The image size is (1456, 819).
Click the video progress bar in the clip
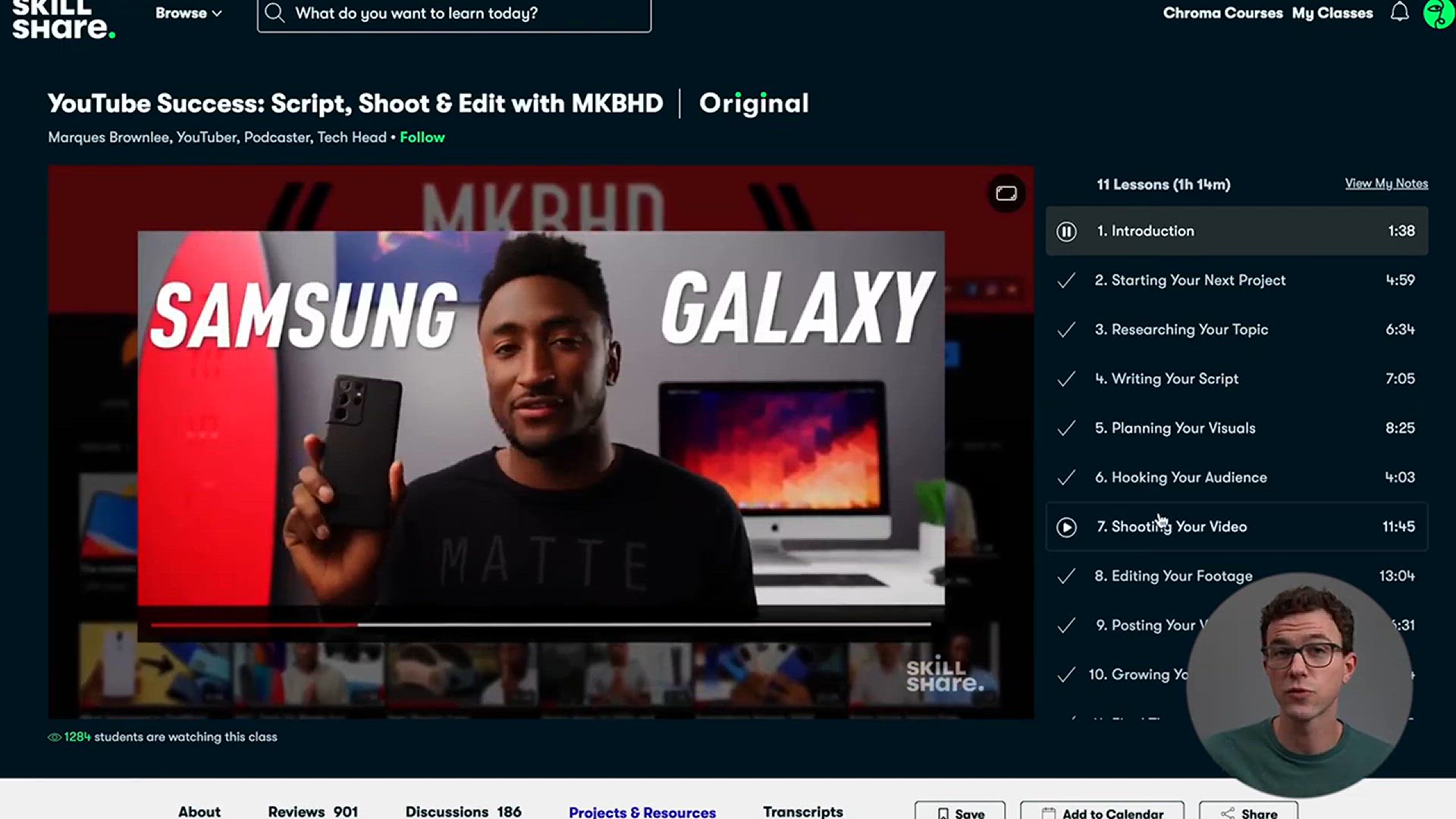[x=541, y=625]
